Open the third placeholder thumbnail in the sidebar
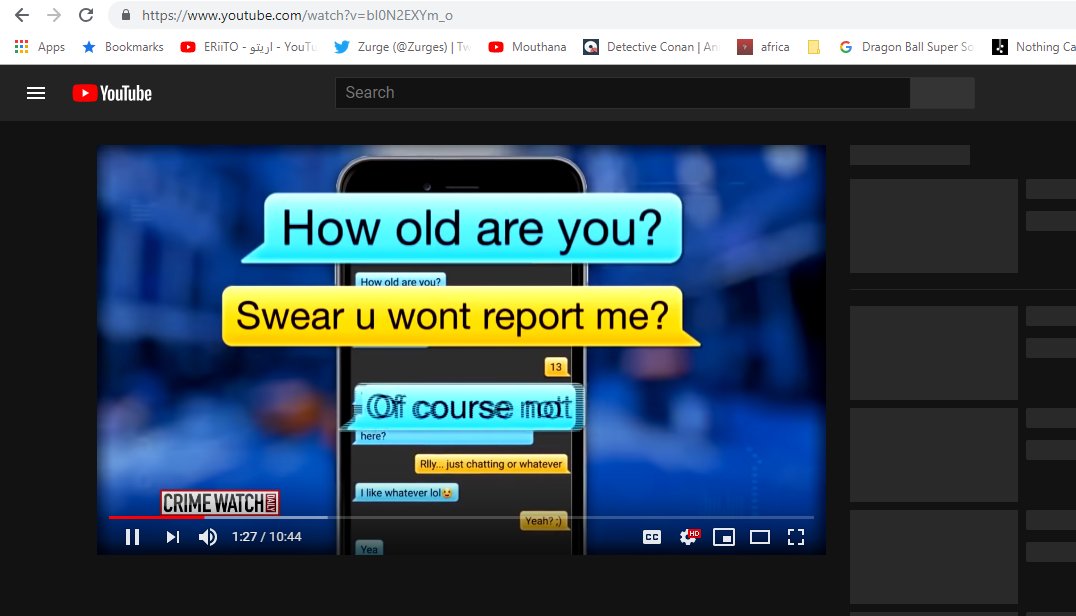This screenshot has height=616, width=1076. [933, 455]
